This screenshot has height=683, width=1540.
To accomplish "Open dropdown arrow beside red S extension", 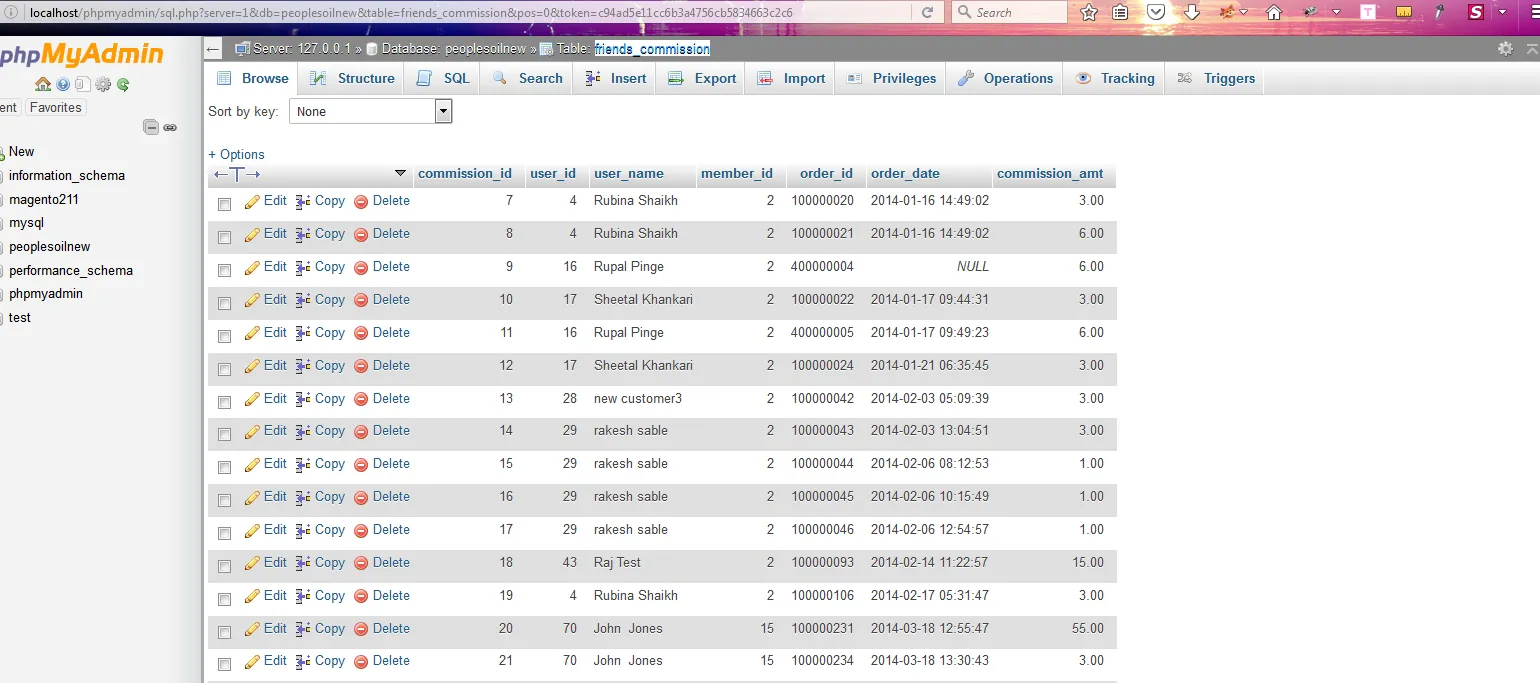I will (x=1502, y=12).
